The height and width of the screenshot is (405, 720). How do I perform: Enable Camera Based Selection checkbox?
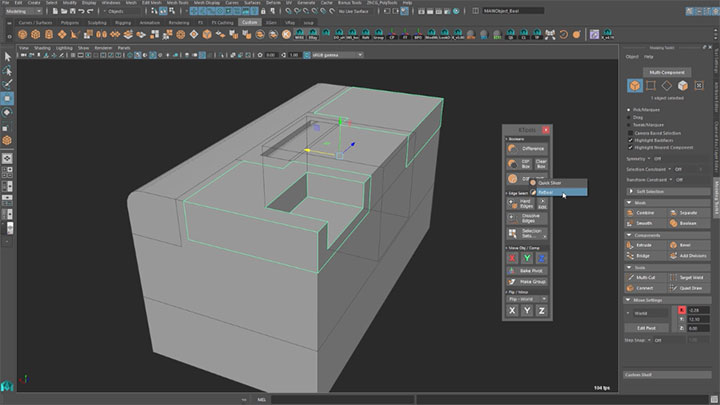(630, 133)
